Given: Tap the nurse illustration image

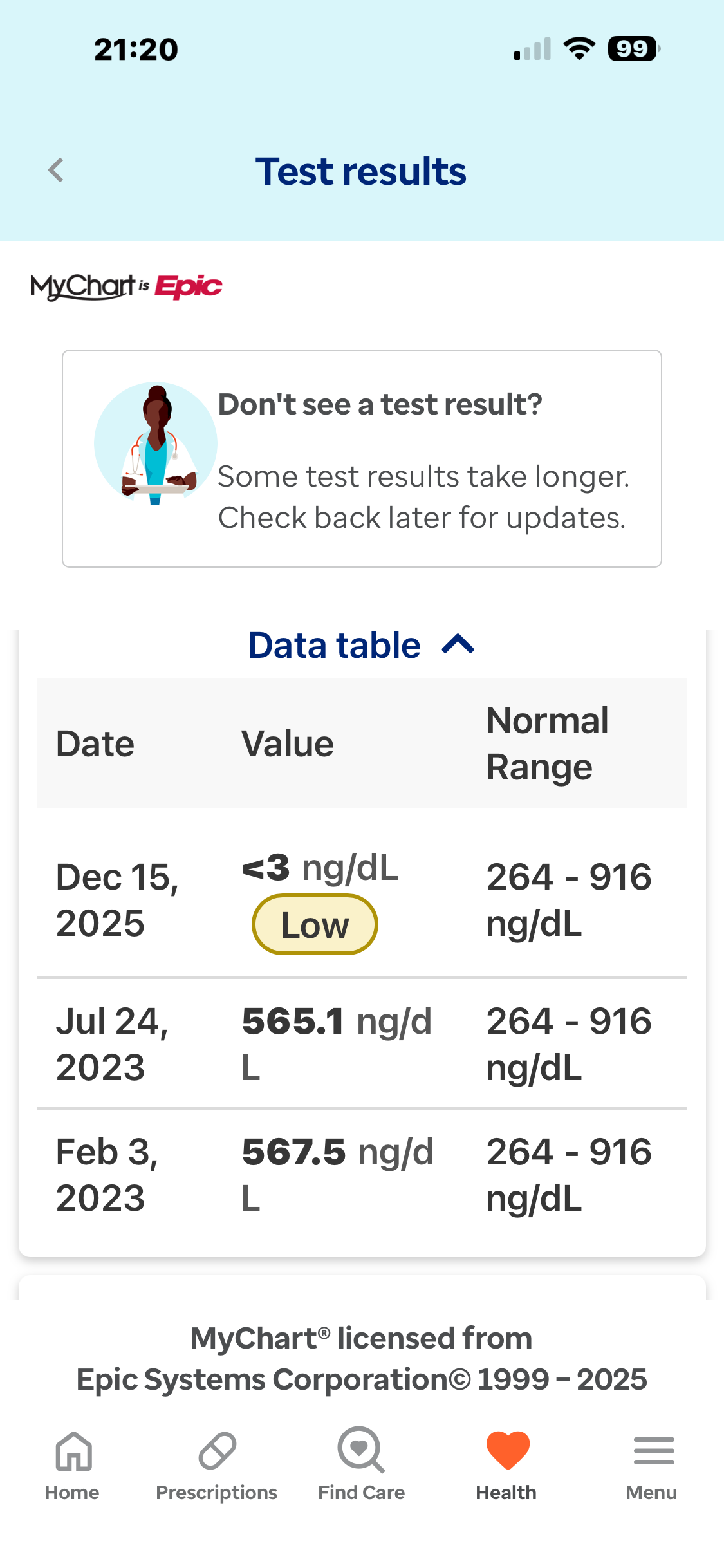Looking at the screenshot, I should point(156,443).
